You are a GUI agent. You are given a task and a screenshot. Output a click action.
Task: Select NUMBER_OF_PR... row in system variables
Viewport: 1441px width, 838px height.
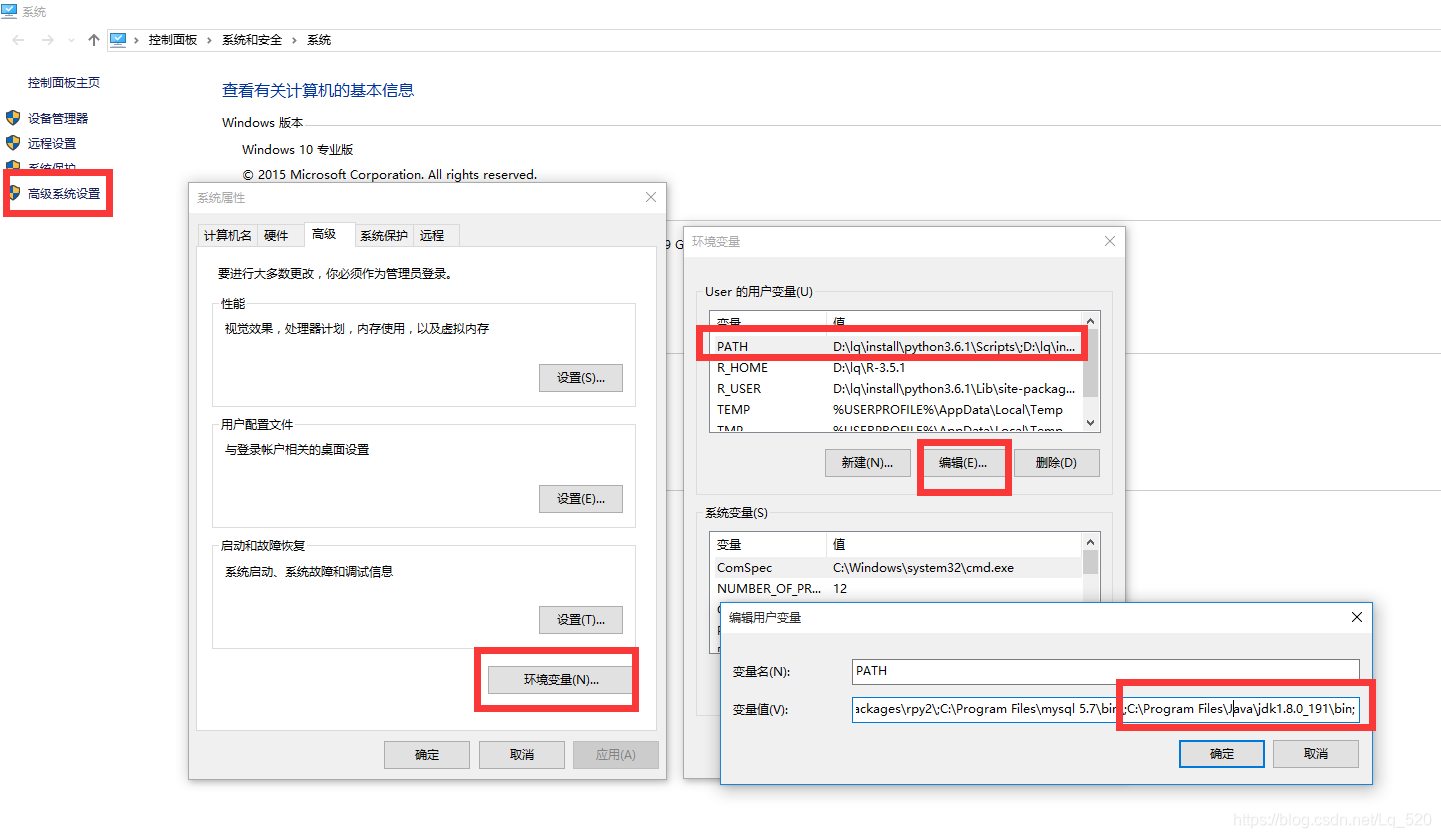[x=898, y=589]
